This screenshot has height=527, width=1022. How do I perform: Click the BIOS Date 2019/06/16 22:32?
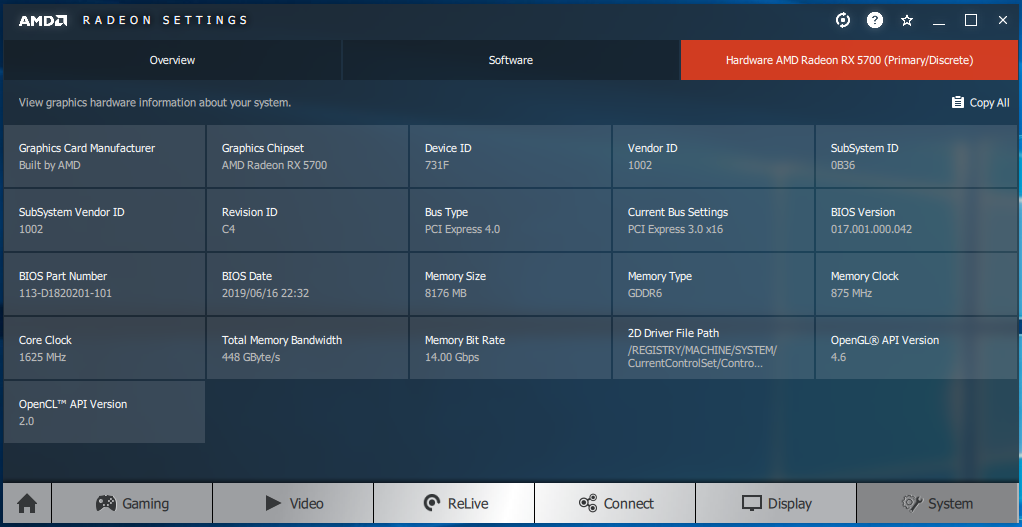pyautogui.click(x=265, y=293)
